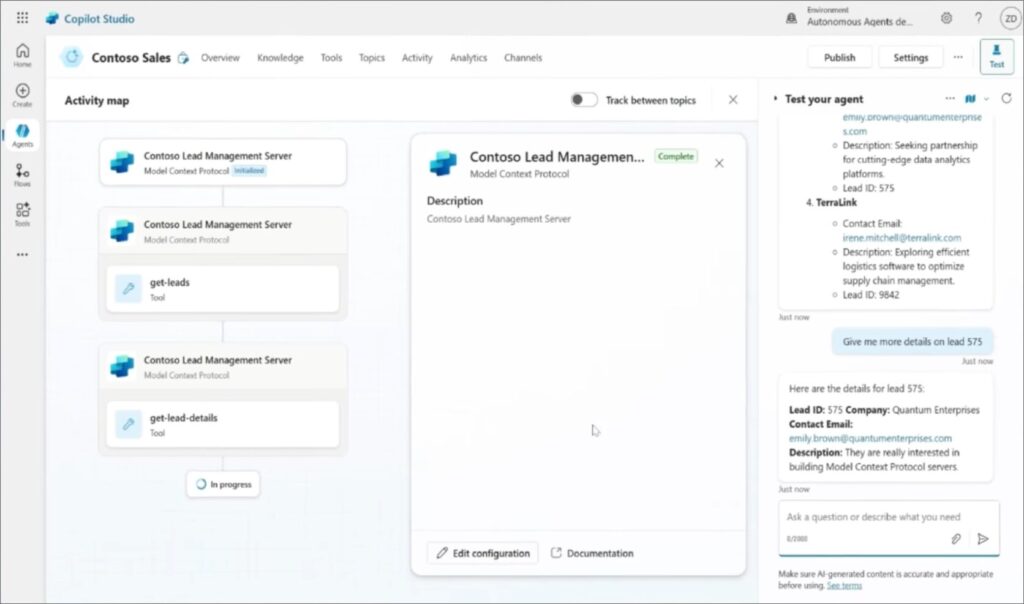This screenshot has width=1024, height=604.
Task: Click the icon beside Contoso Sales name
Action: point(184,58)
